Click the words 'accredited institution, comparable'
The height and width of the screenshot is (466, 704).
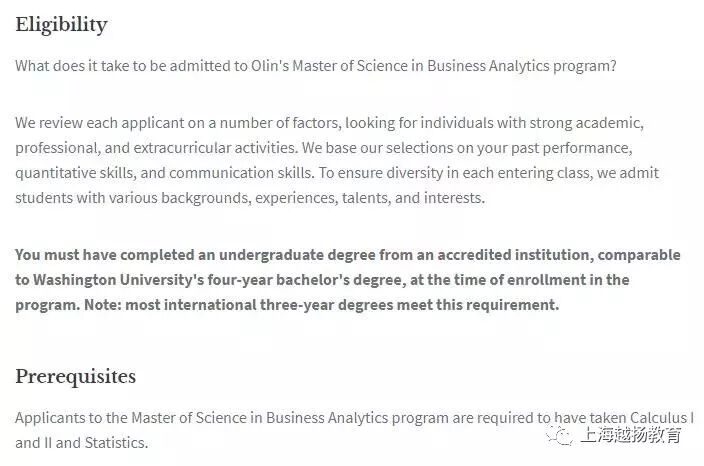tap(559, 255)
